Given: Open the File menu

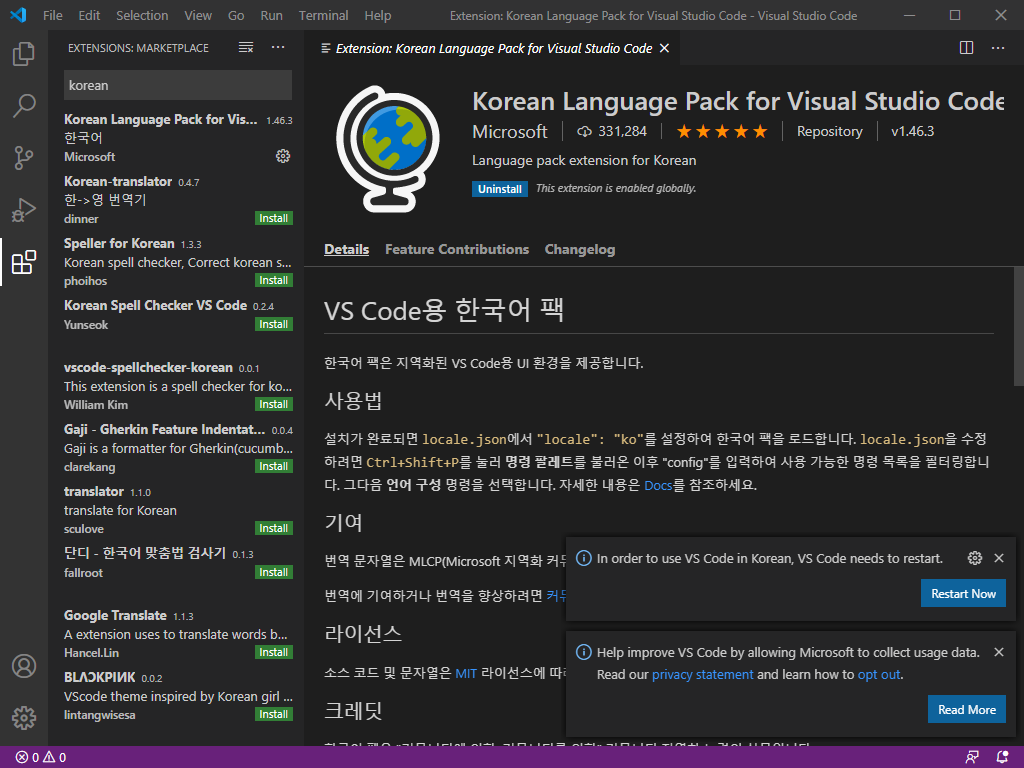Looking at the screenshot, I should click(52, 15).
